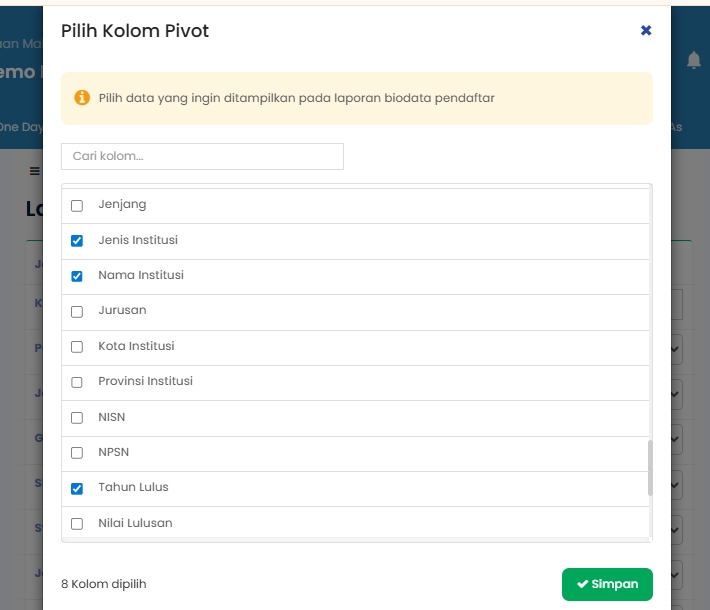Click the checkmark icon on Simpan button

coord(582,584)
